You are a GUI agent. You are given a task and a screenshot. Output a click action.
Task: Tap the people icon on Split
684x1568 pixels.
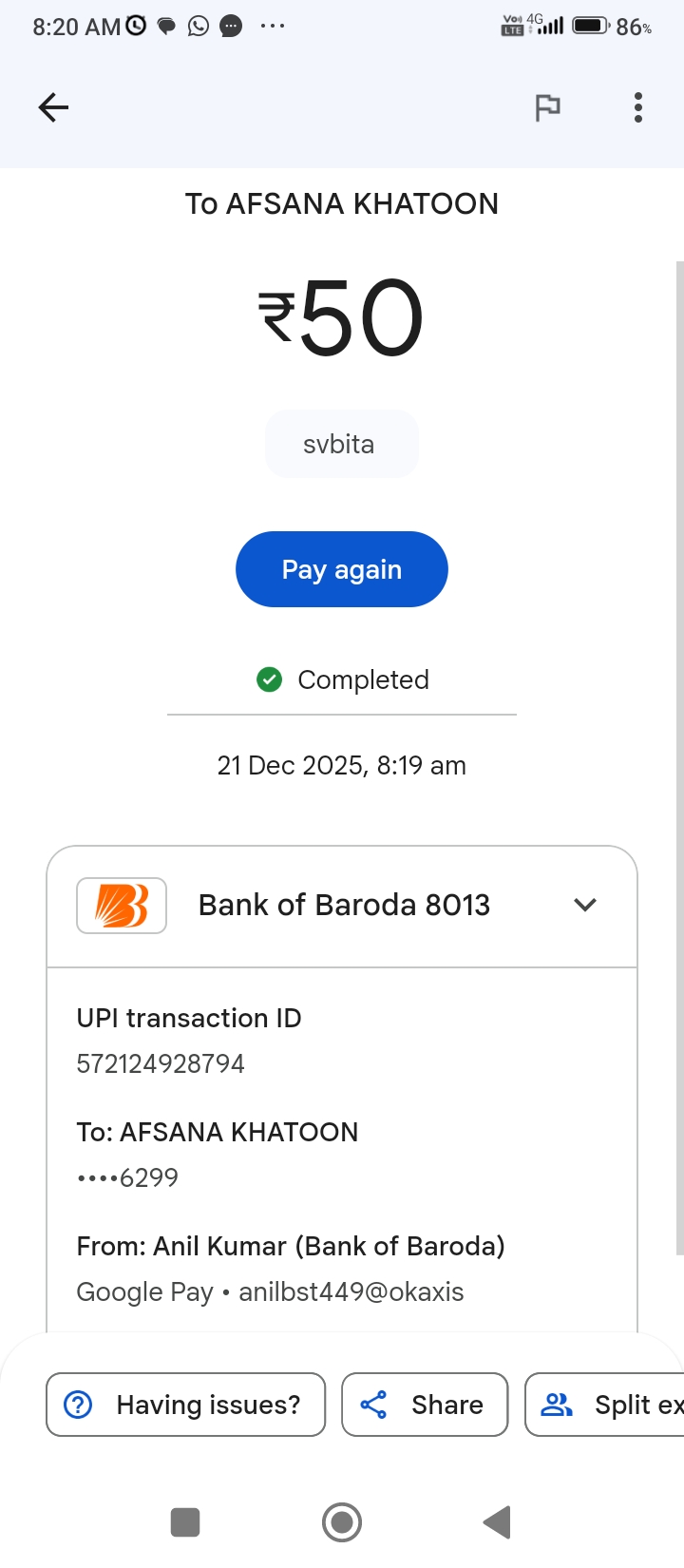557,1405
